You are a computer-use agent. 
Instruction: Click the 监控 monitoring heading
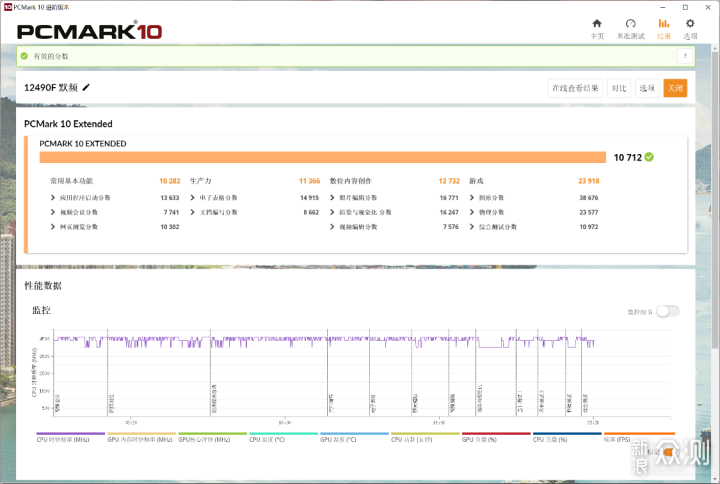click(41, 310)
